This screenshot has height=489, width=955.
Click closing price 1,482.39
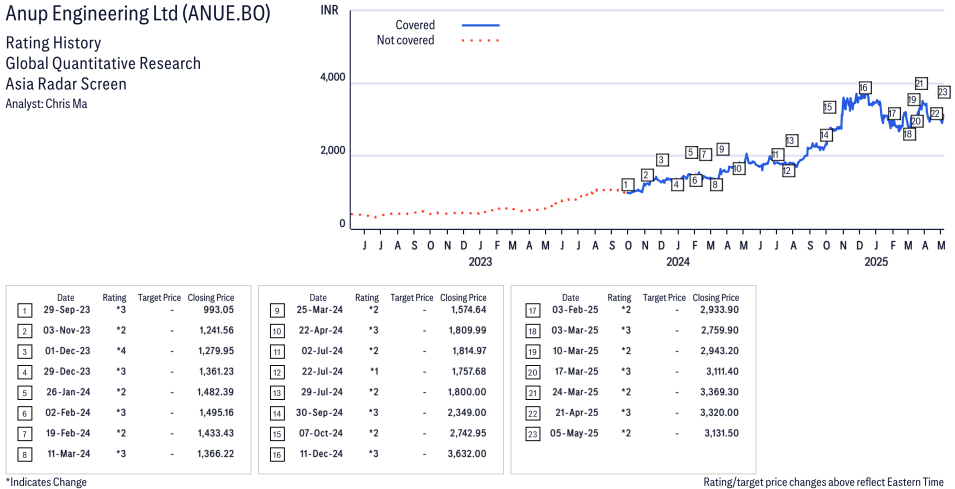216,392
